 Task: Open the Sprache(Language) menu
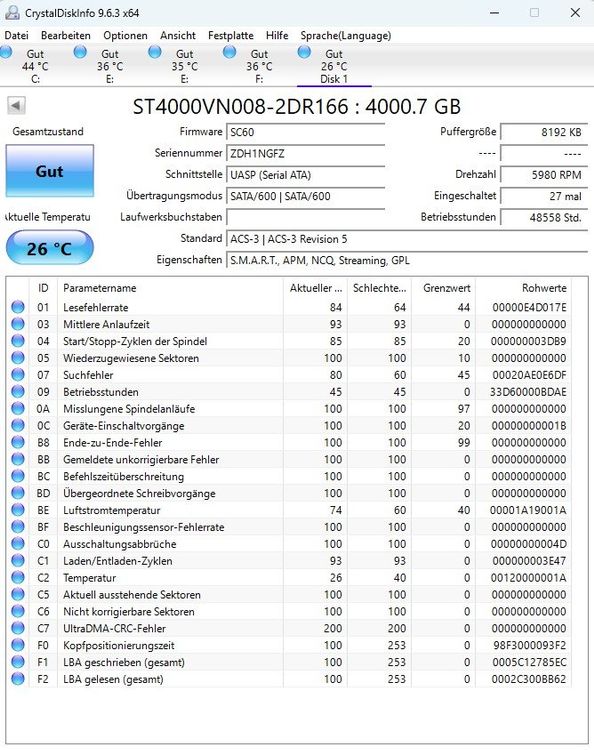click(x=346, y=35)
